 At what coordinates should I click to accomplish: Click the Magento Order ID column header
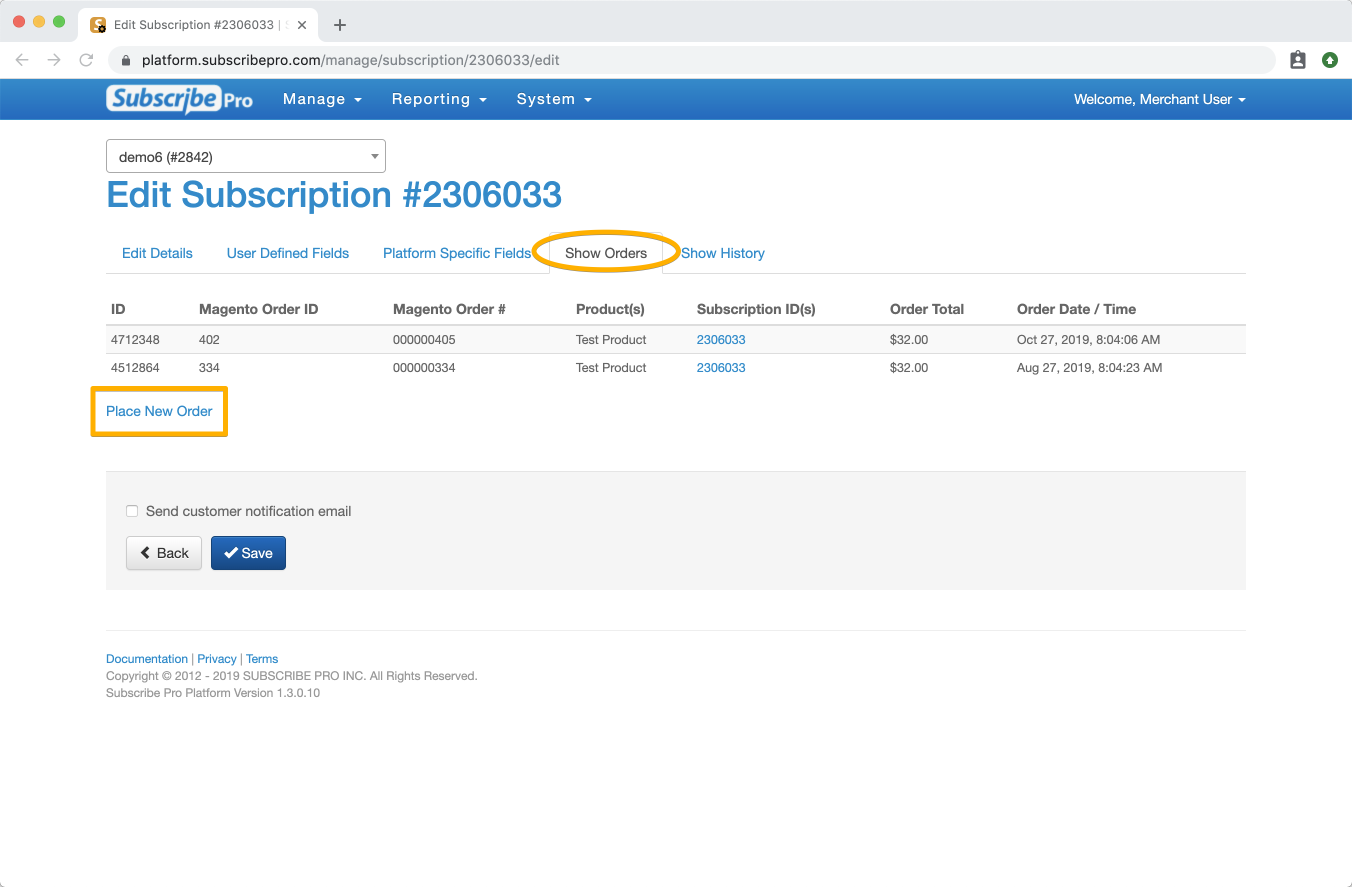coord(259,309)
